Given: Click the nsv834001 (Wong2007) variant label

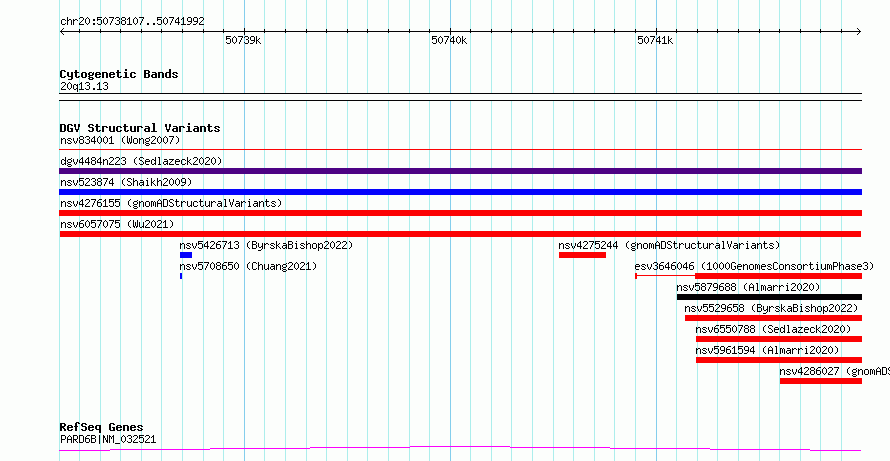Looking at the screenshot, I should 120,140.
